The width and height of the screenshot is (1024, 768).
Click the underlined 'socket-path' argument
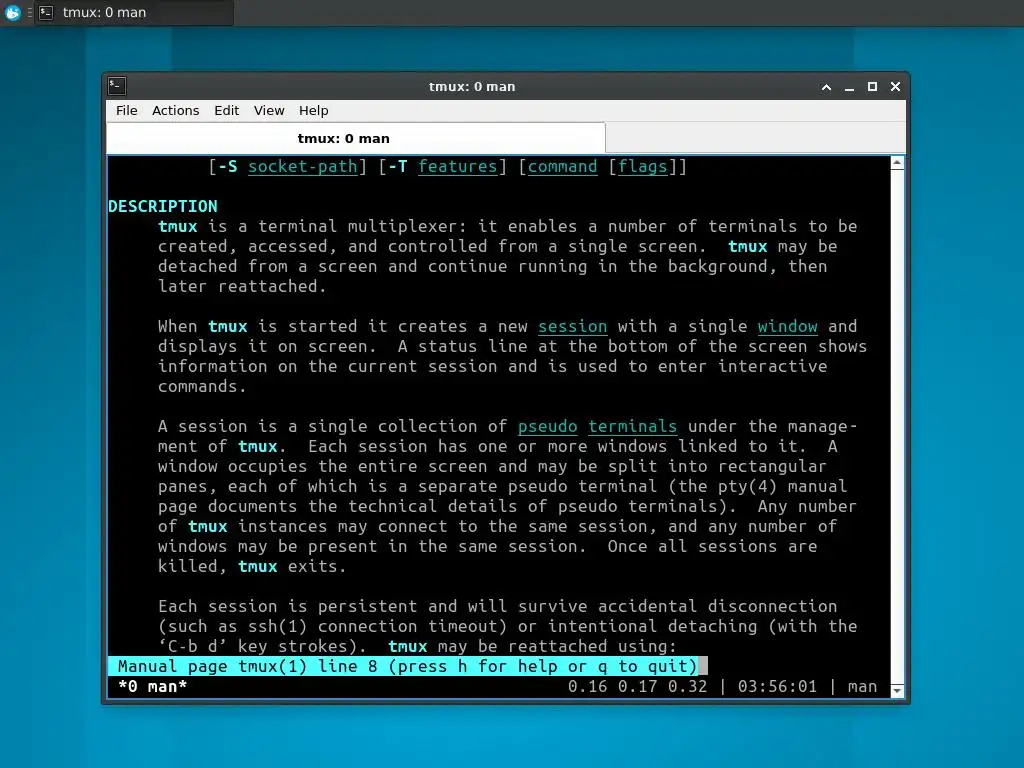click(x=302, y=167)
